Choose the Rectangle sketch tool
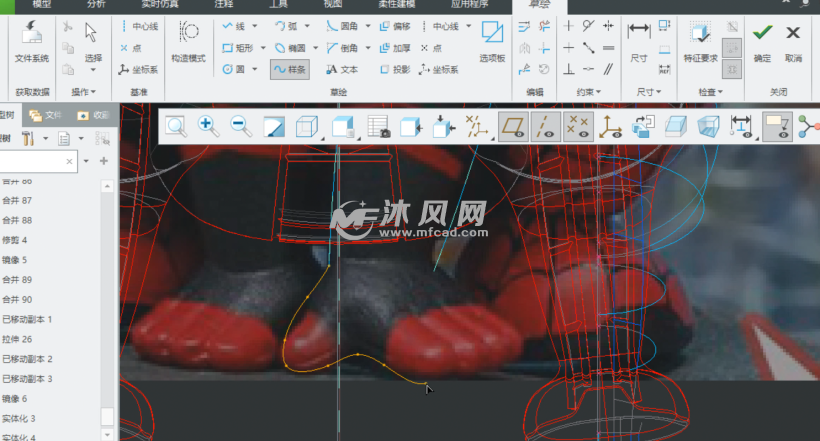This screenshot has width=820, height=441. pos(237,48)
